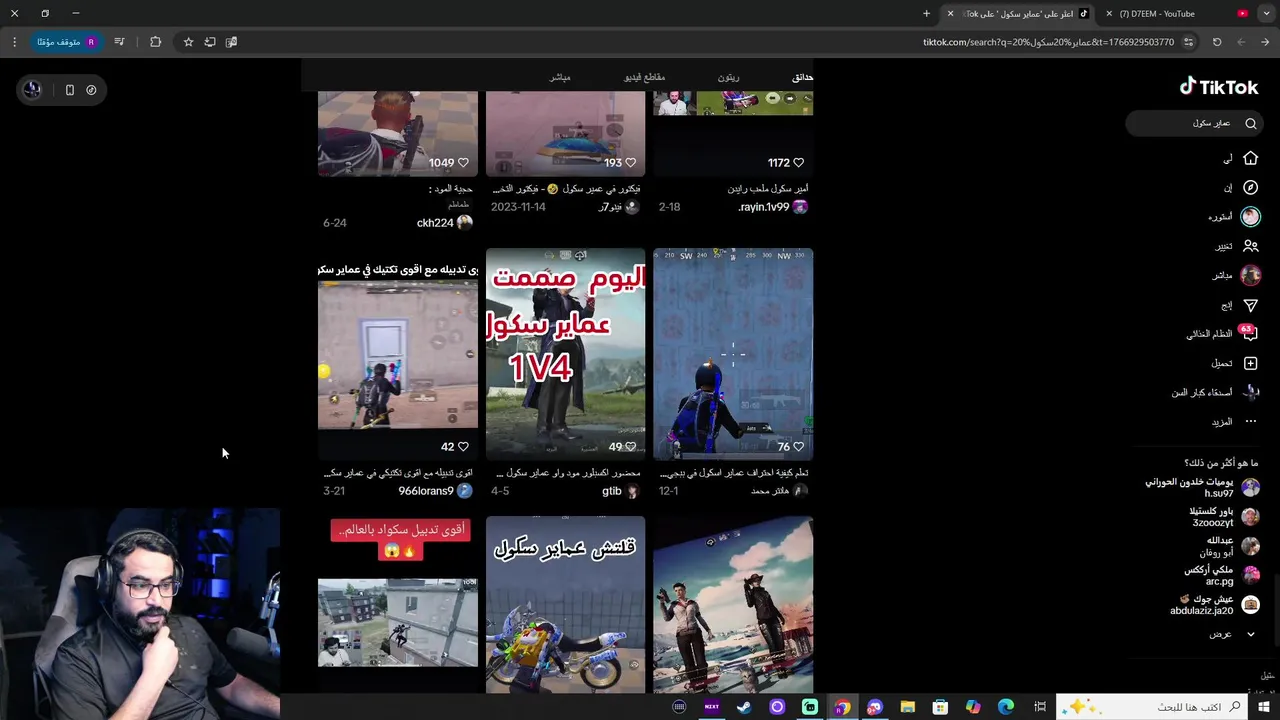The image size is (1280, 720).
Task: Click the translate page icon in address bar
Action: pos(231,42)
